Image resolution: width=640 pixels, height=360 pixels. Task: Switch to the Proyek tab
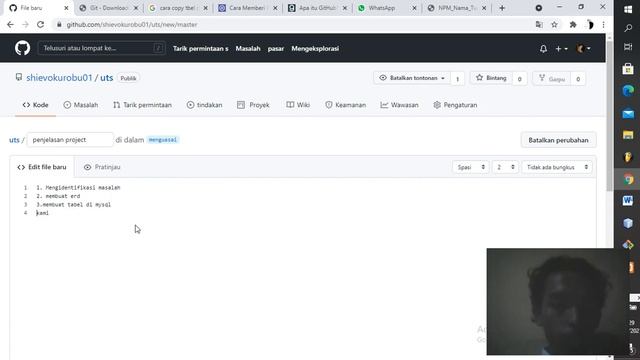pos(253,105)
